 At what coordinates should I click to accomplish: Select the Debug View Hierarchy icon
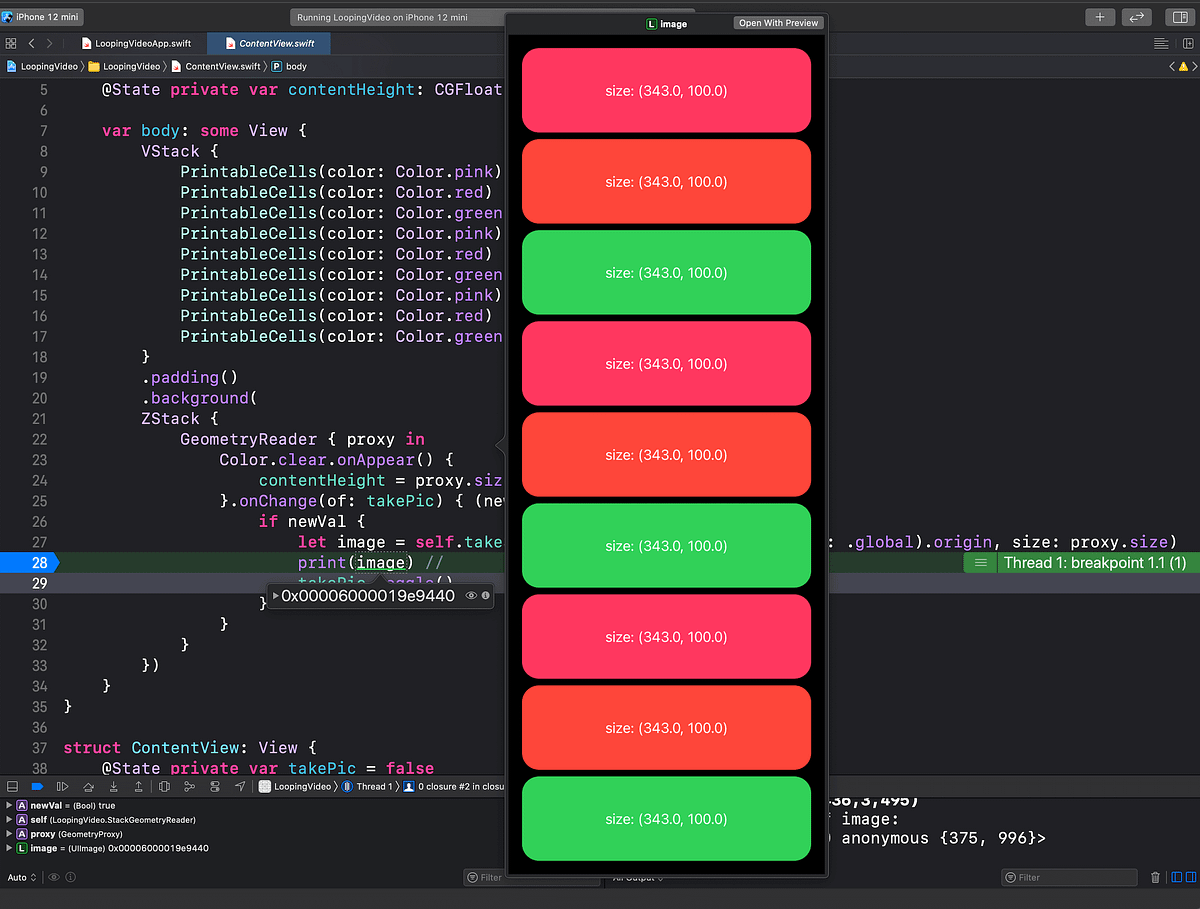point(163,787)
